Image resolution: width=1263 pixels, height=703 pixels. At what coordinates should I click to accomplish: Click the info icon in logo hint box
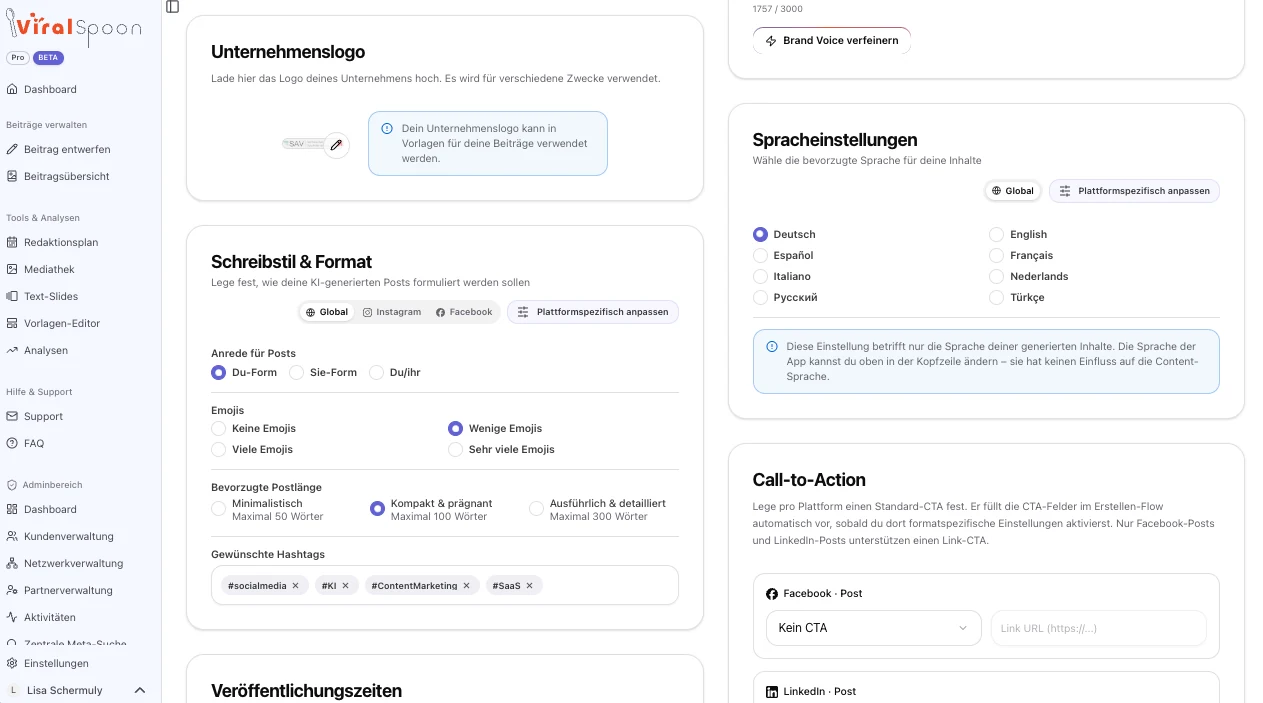tap(386, 129)
